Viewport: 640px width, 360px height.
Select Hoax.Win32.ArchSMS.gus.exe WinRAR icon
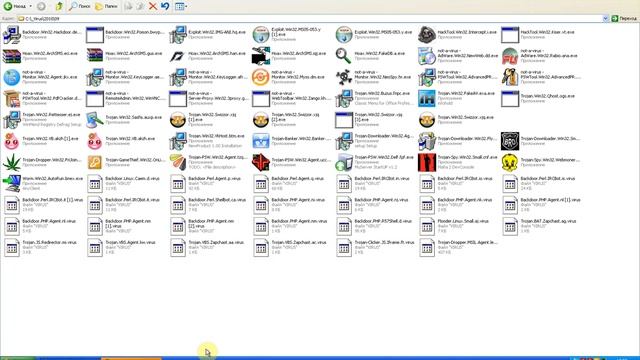[95, 56]
